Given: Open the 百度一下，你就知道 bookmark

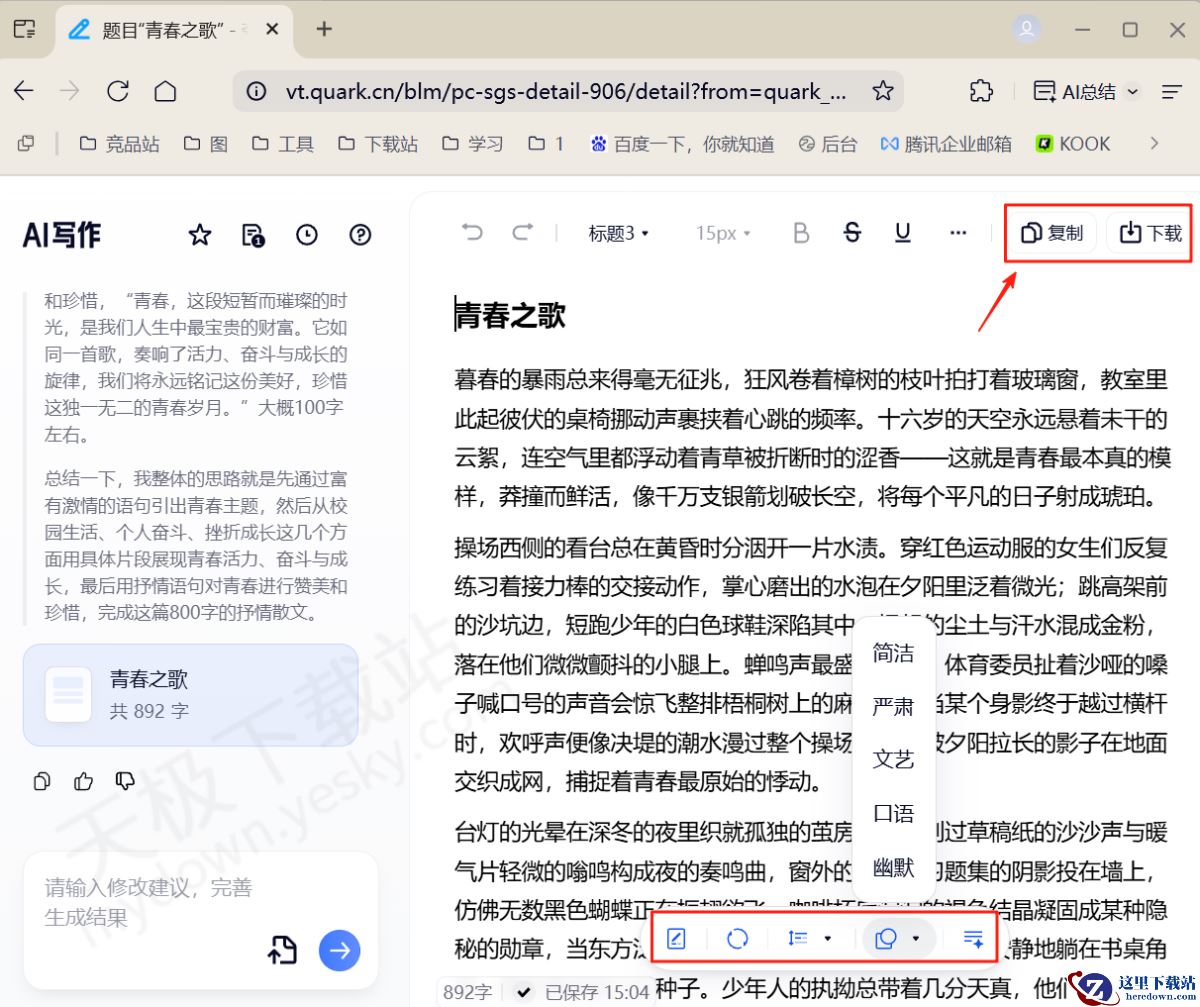Looking at the screenshot, I should [683, 144].
